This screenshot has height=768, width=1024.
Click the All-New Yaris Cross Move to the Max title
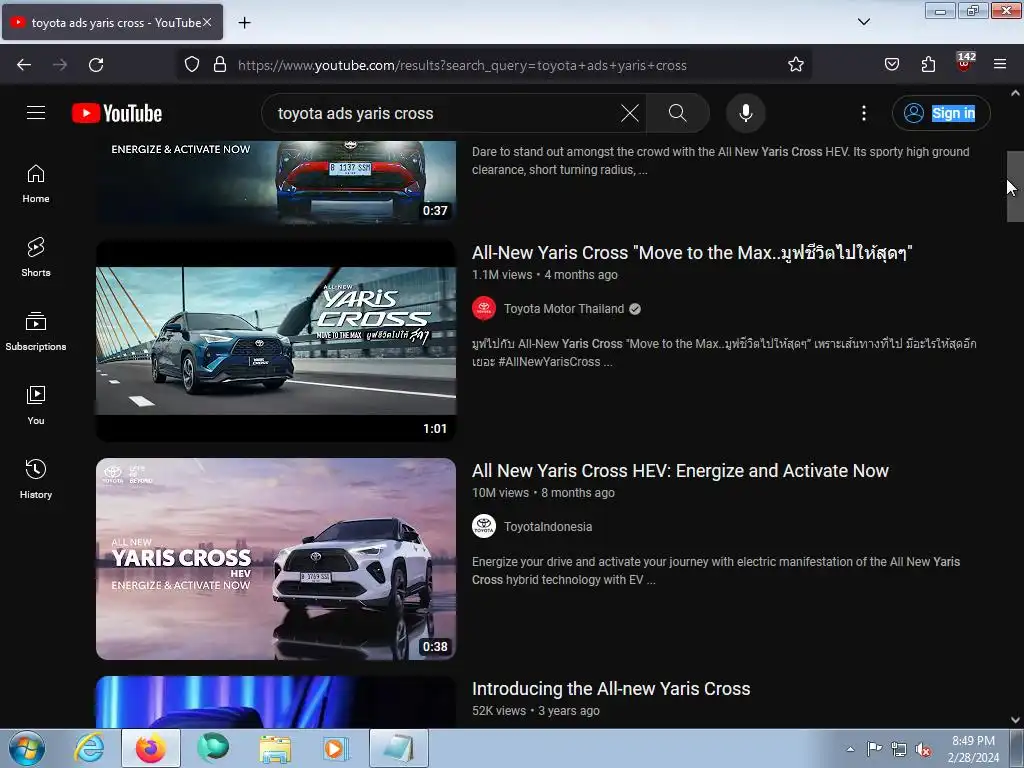tap(692, 253)
